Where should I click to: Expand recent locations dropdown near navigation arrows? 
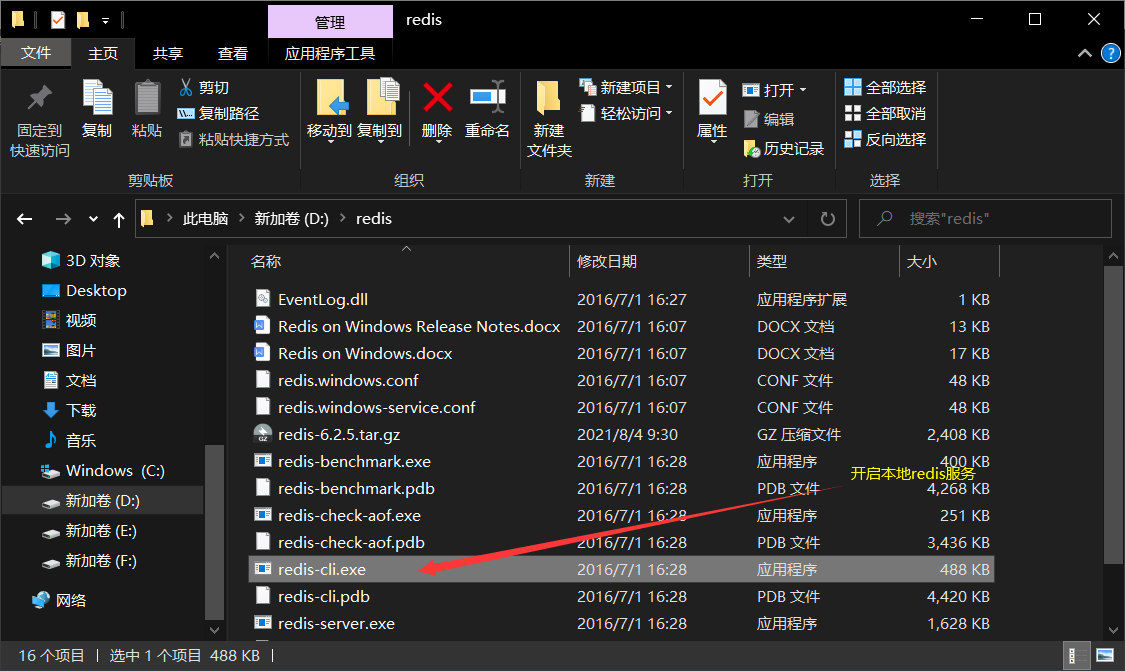point(93,219)
